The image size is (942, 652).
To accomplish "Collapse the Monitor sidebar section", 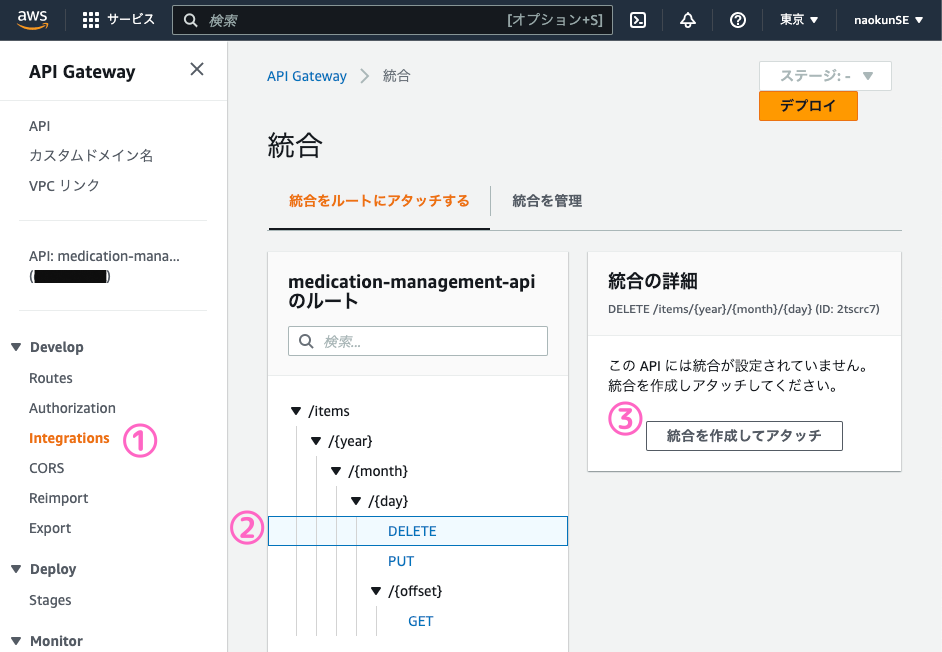I will click(x=16, y=641).
